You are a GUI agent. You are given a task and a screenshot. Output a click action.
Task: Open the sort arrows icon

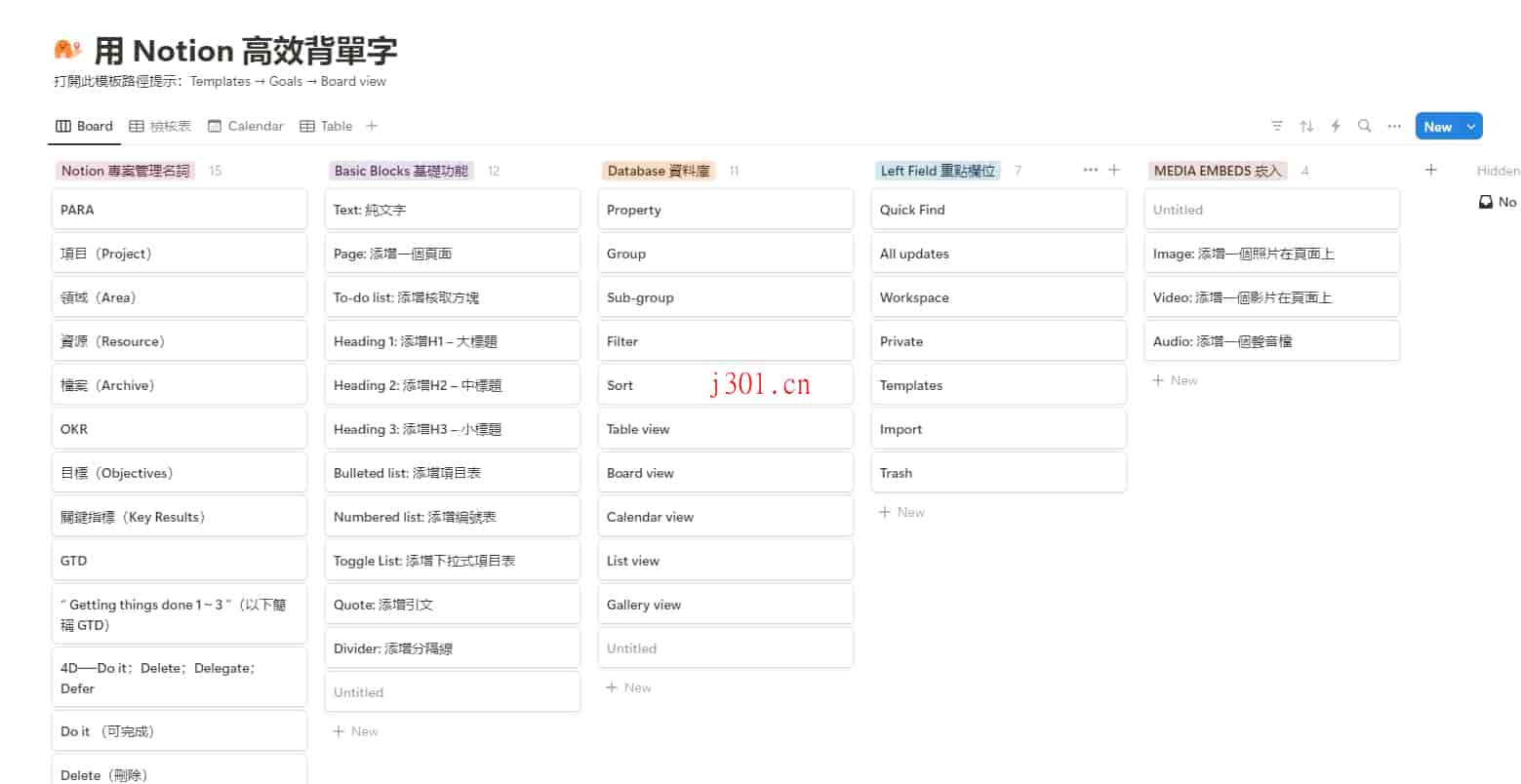[x=1306, y=126]
